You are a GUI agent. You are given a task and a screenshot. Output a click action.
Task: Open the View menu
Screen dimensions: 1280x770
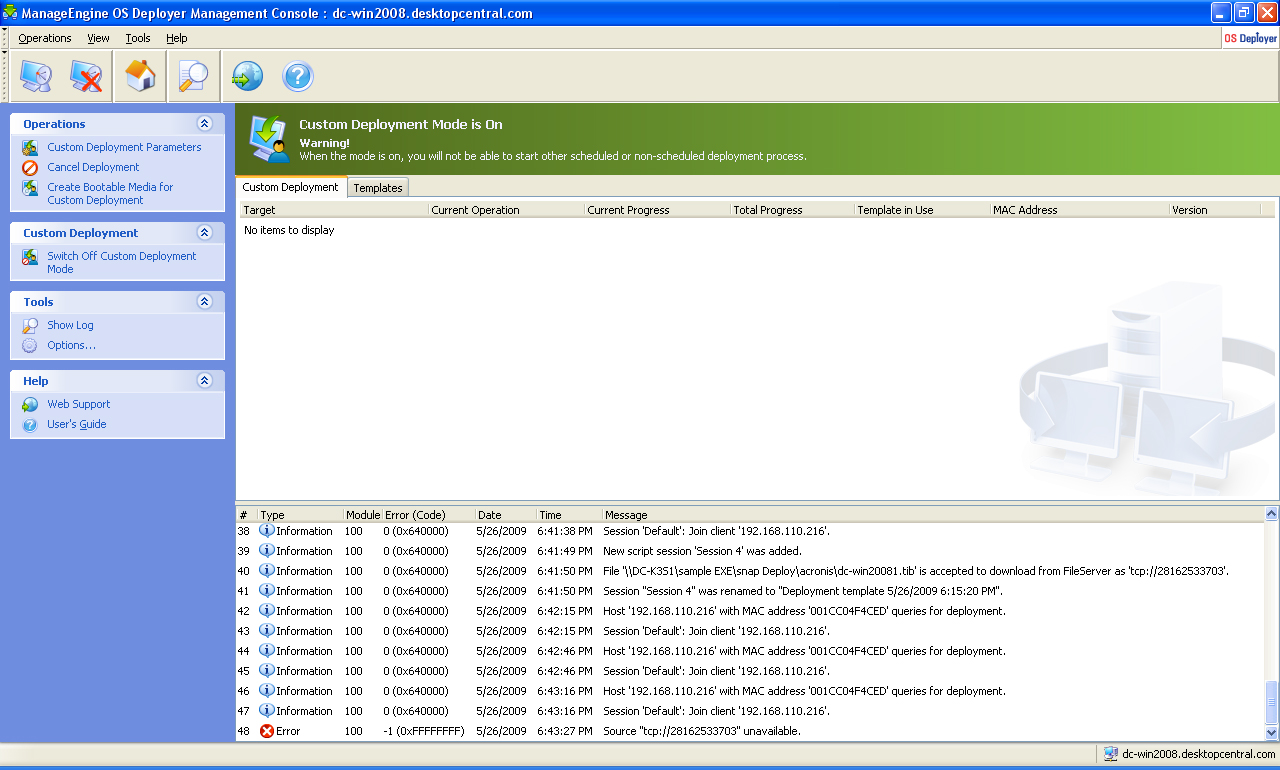coord(98,38)
